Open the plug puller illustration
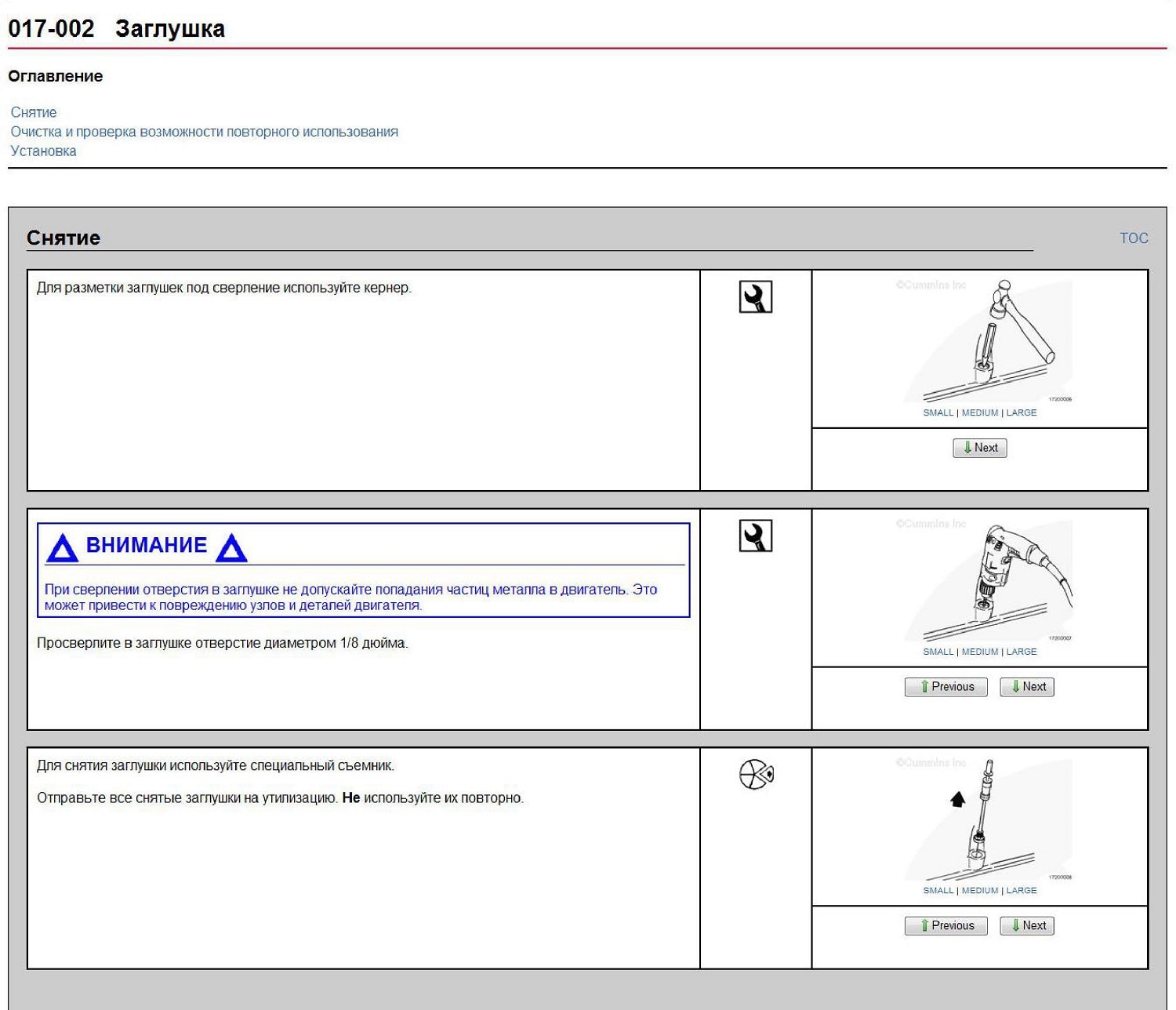 click(x=988, y=819)
